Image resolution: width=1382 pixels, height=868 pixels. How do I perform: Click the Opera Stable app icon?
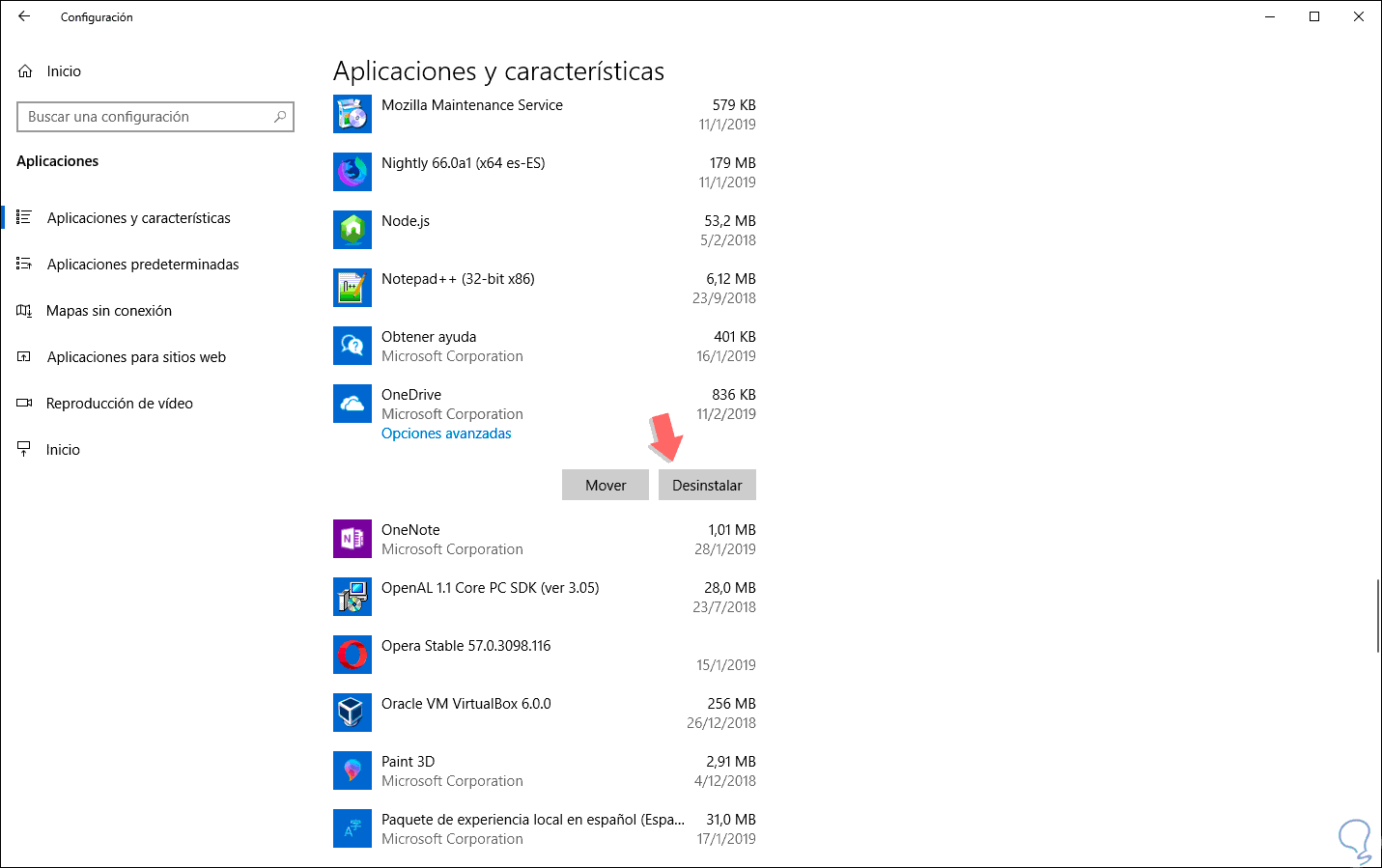click(353, 655)
